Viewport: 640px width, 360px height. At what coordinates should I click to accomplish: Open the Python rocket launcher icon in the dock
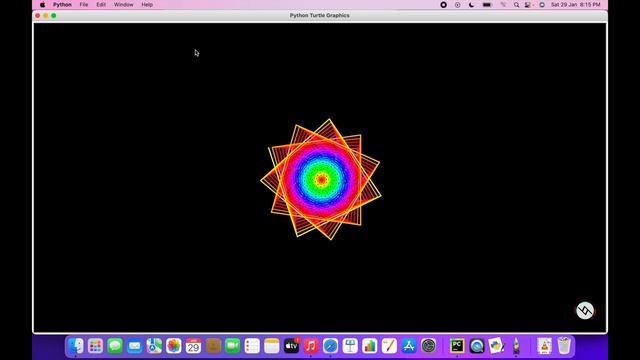(516, 346)
